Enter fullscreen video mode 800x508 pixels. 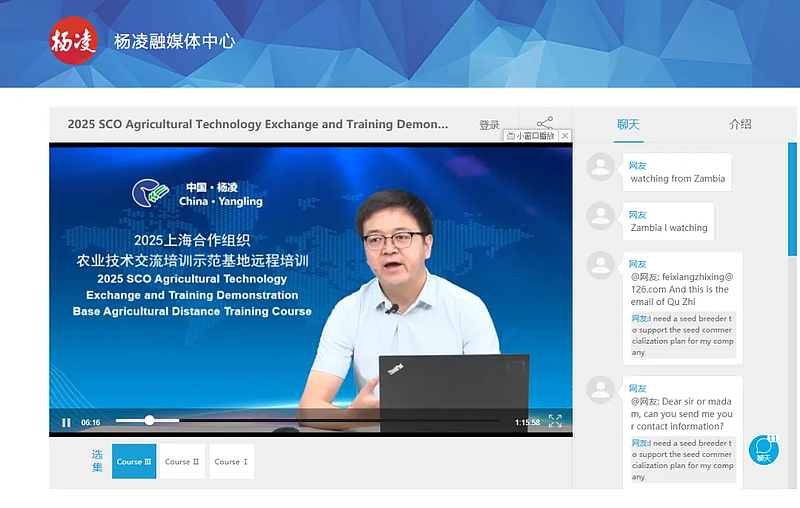tap(555, 421)
